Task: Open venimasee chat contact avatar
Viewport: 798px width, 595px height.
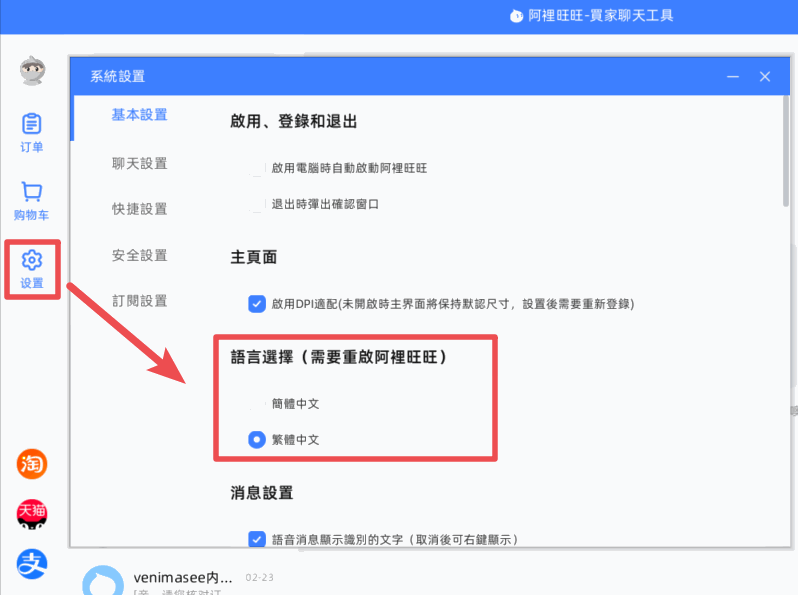Action: pyautogui.click(x=103, y=580)
